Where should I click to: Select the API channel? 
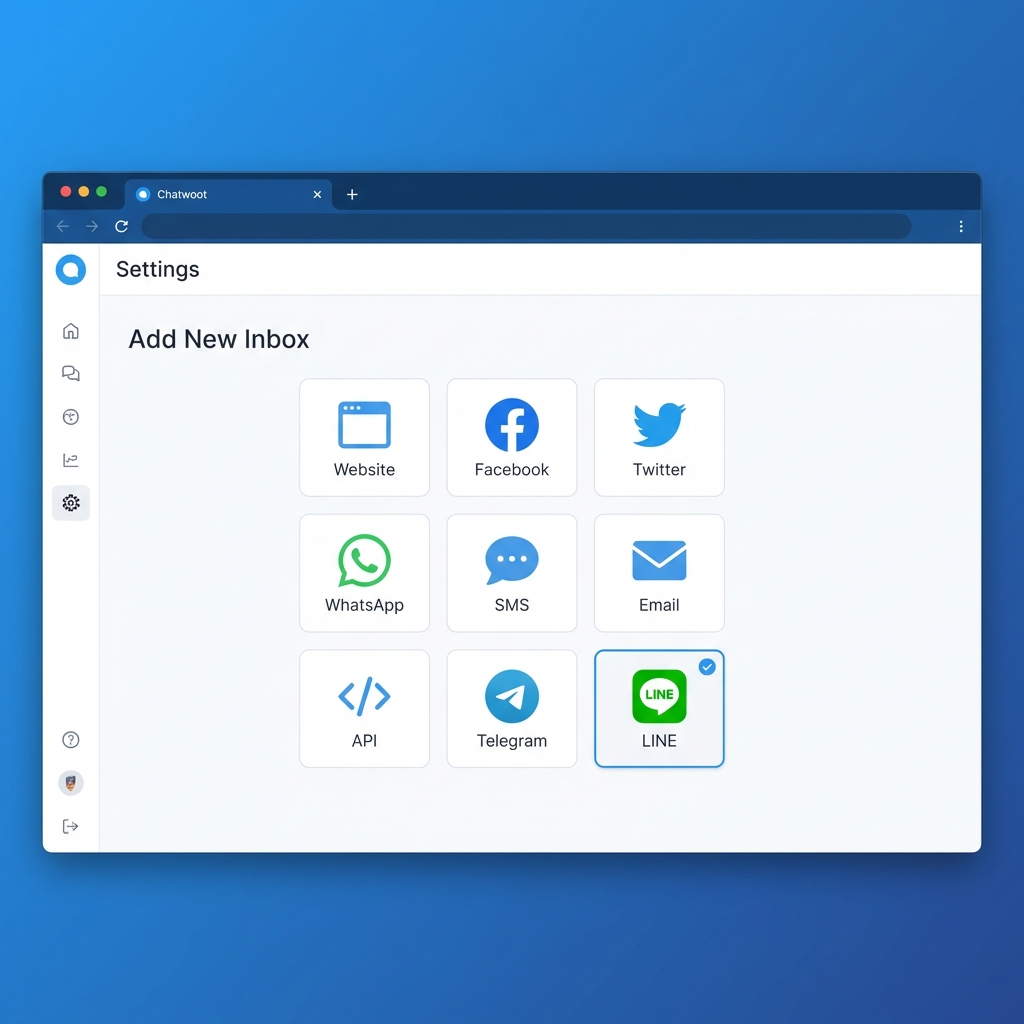point(364,708)
